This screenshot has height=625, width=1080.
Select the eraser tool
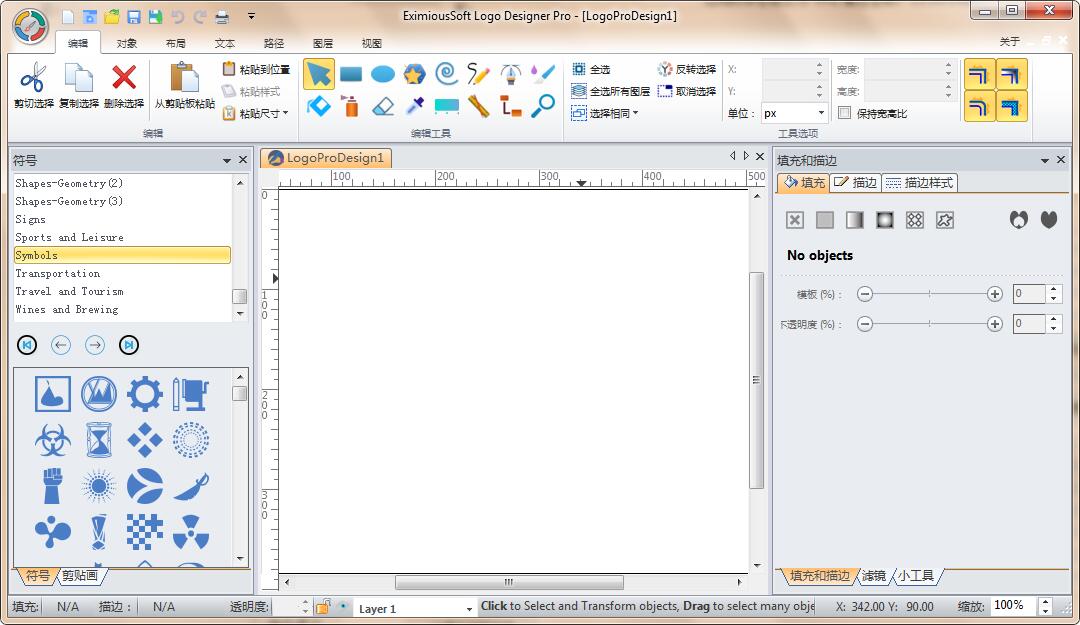(x=383, y=106)
